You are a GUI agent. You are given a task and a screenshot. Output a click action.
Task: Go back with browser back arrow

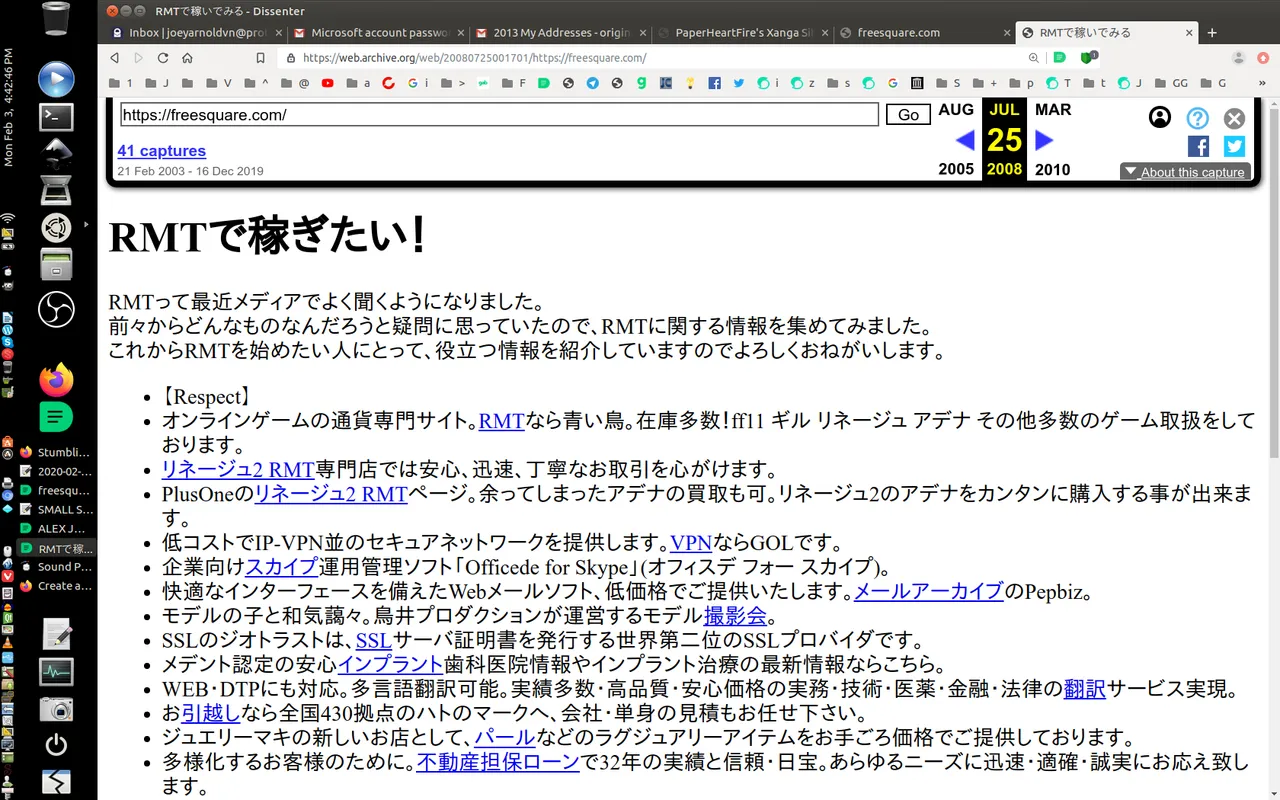coord(114,58)
